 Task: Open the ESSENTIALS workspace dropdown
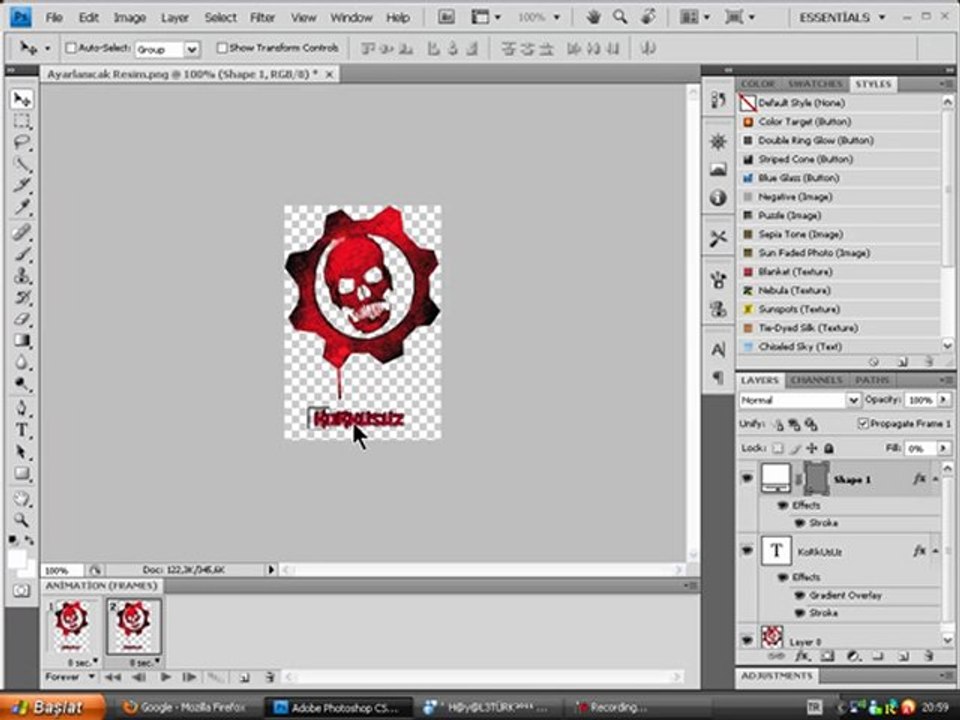pyautogui.click(x=842, y=18)
